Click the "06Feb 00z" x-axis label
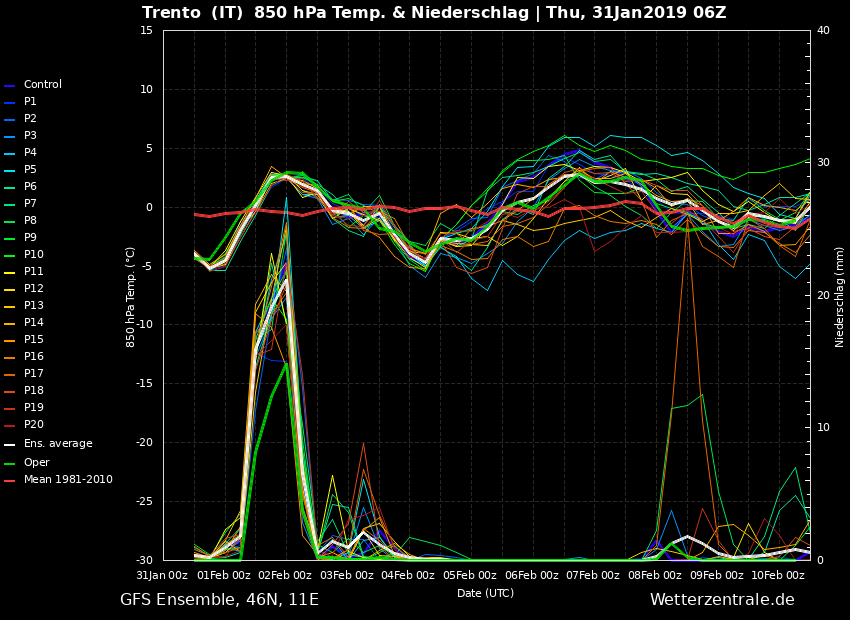850x620 pixels. [532, 576]
